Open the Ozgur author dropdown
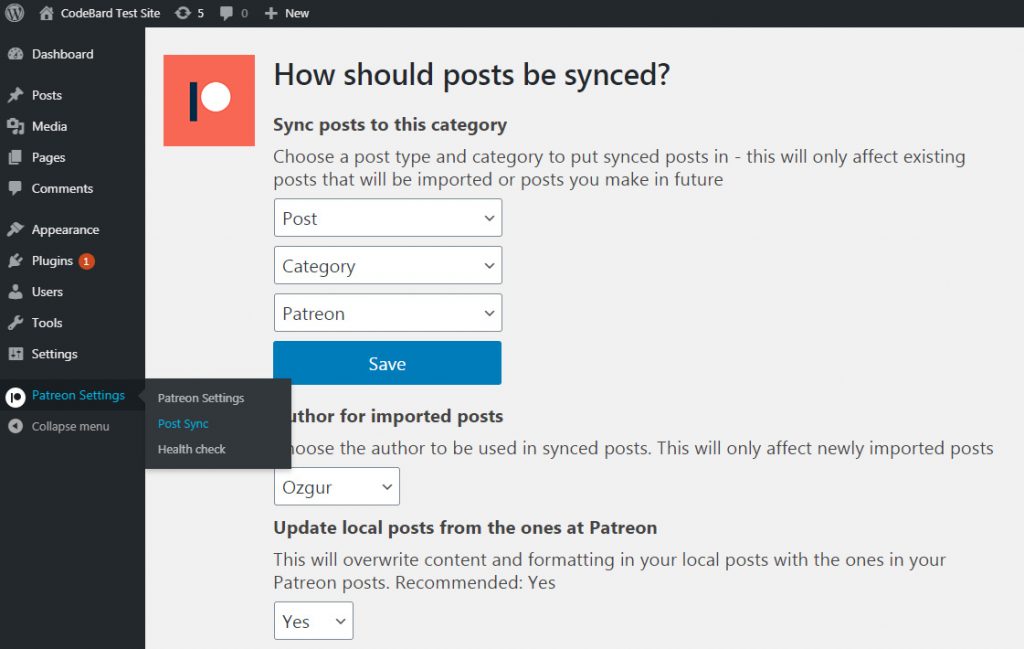1024x649 pixels. point(337,486)
